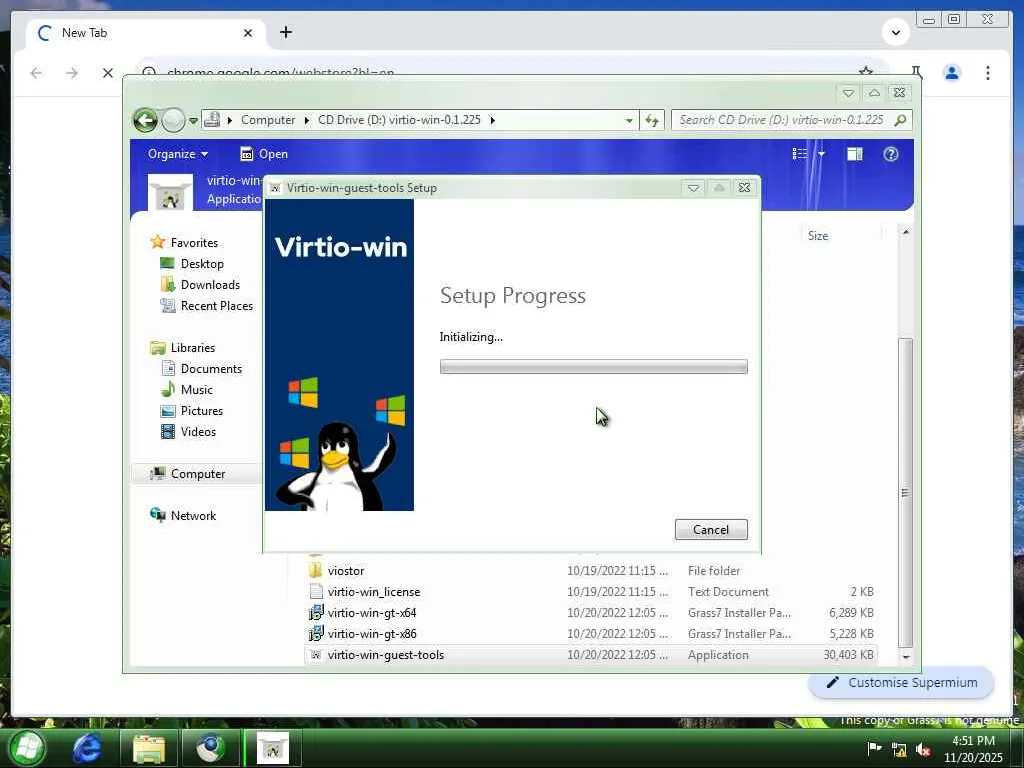The width and height of the screenshot is (1024, 768).
Task: Open the file explorer taskbar icon
Action: click(149, 748)
